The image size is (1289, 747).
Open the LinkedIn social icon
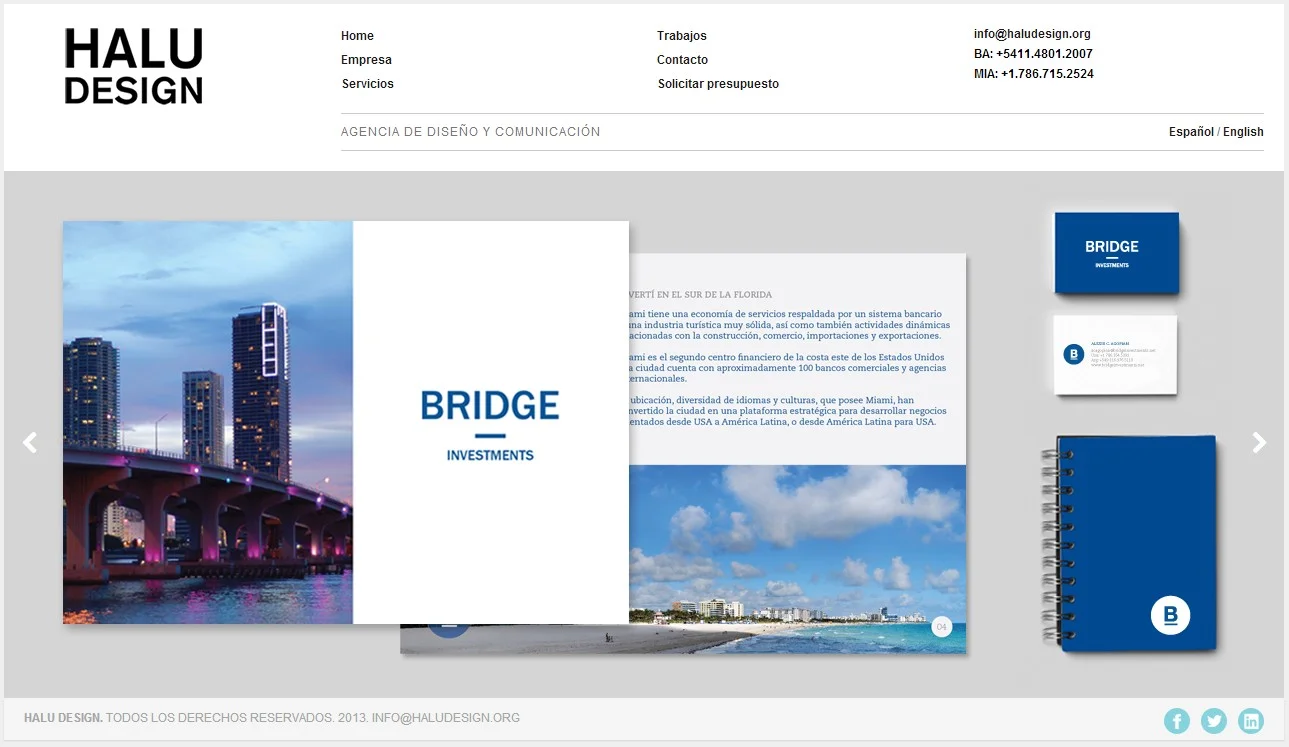pos(1251,720)
